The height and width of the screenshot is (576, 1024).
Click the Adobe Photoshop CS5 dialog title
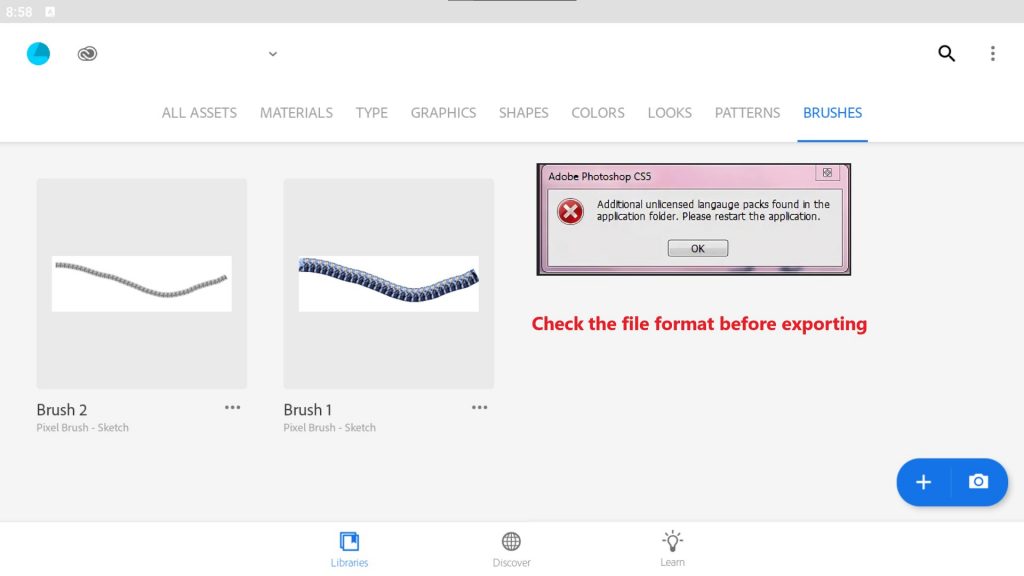click(600, 176)
